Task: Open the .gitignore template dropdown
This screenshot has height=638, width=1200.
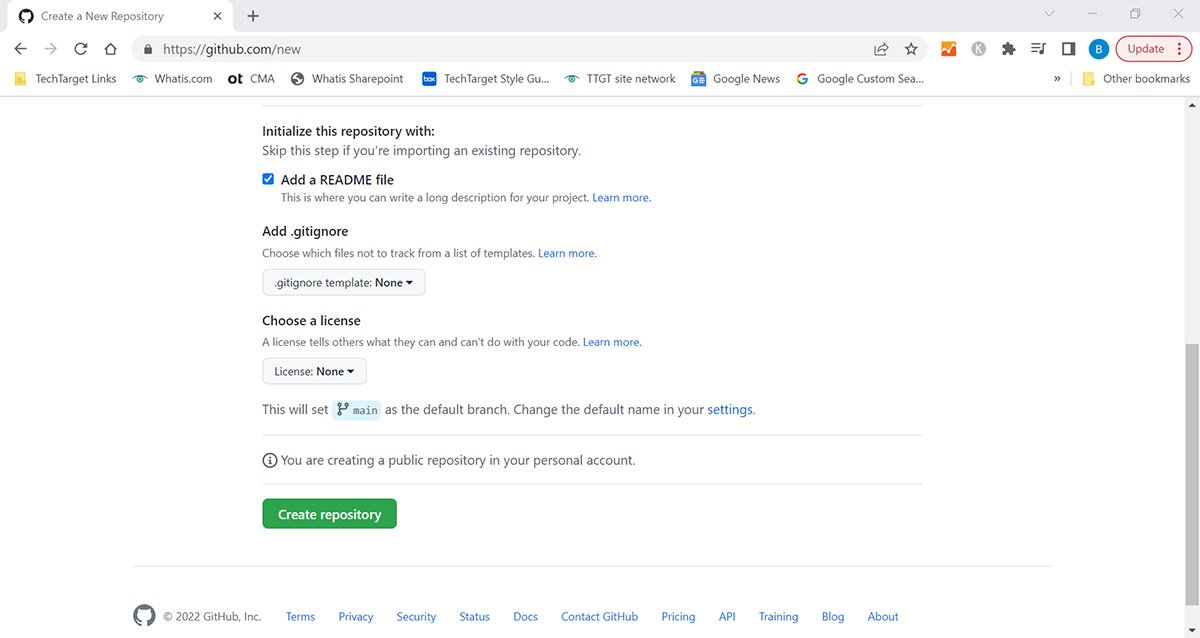Action: tap(344, 282)
